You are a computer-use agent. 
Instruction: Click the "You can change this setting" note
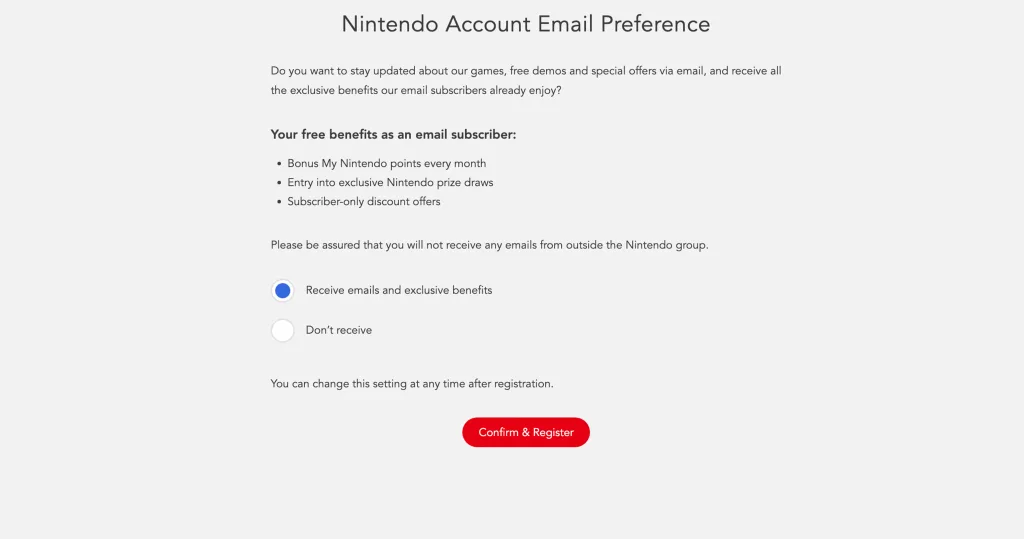(411, 384)
